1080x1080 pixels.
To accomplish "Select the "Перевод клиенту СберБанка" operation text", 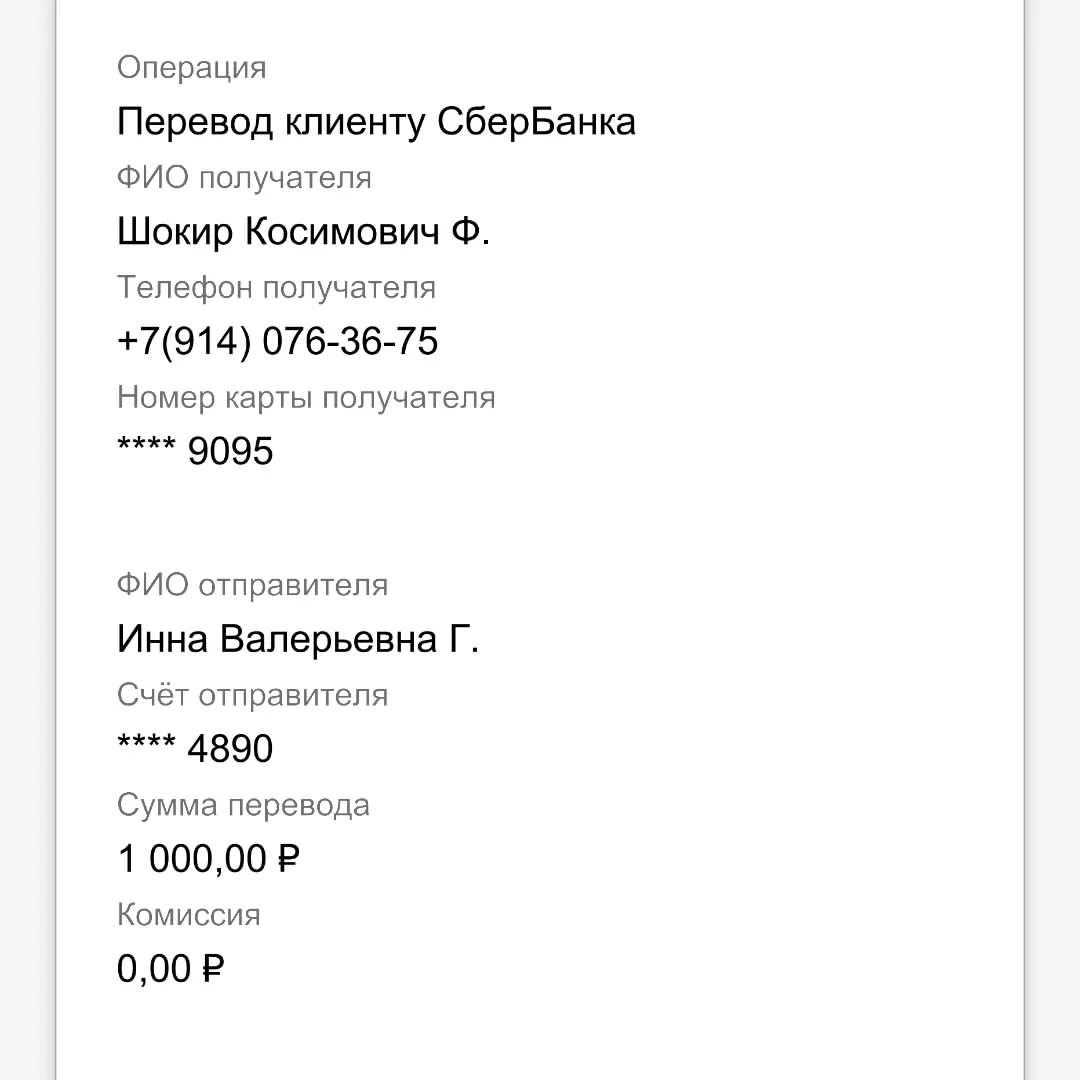I will click(x=376, y=123).
